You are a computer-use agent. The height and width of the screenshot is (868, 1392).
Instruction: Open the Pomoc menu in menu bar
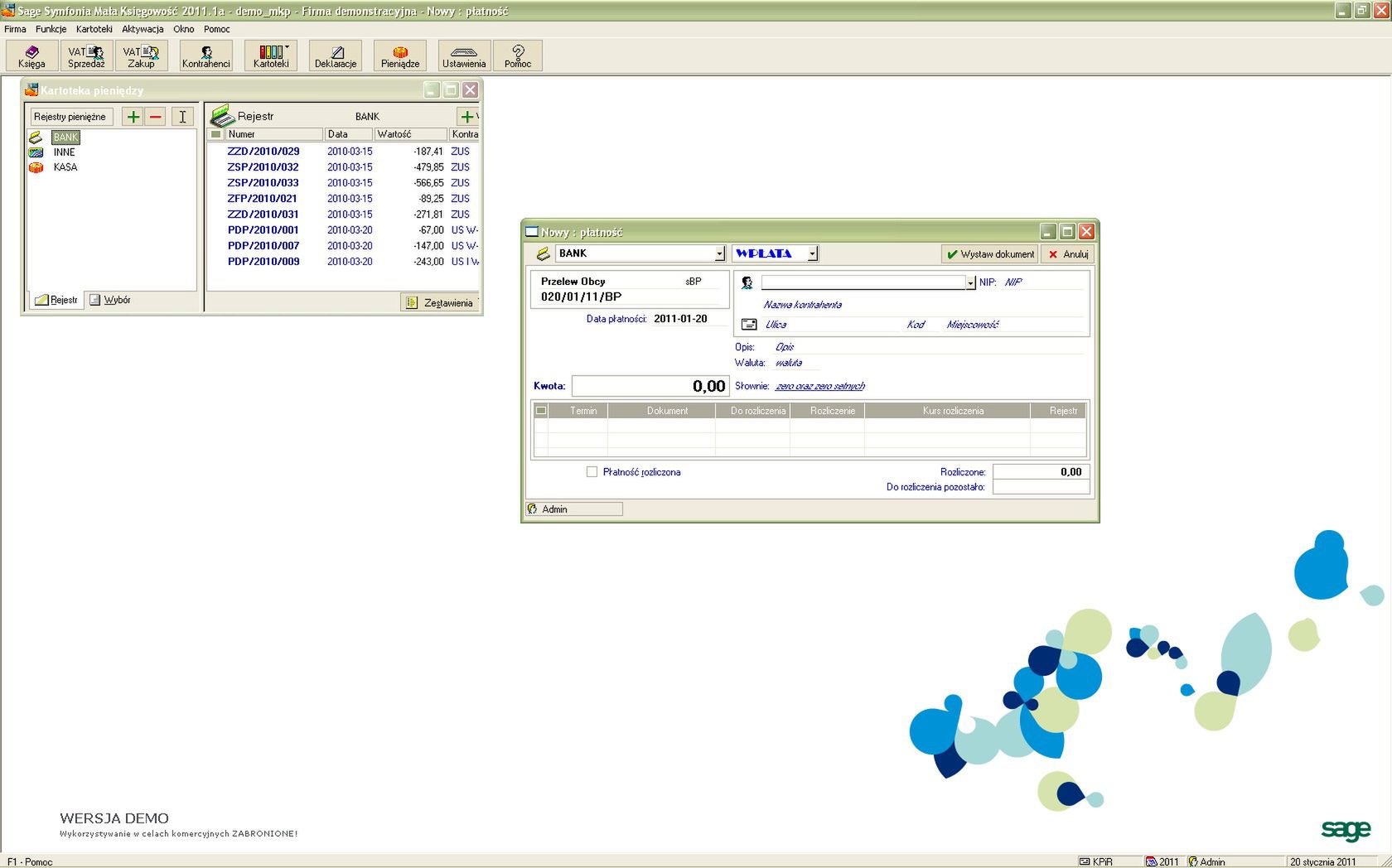[x=217, y=29]
